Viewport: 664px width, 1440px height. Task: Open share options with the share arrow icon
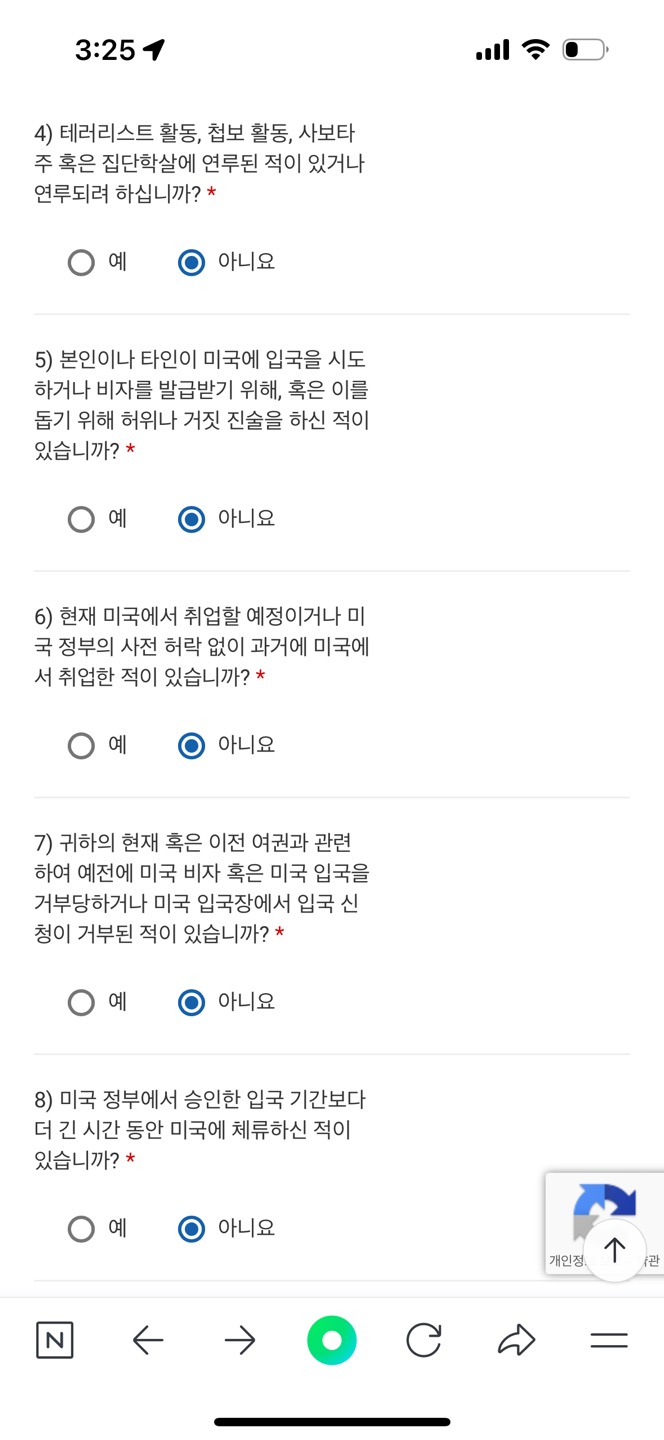point(516,1340)
